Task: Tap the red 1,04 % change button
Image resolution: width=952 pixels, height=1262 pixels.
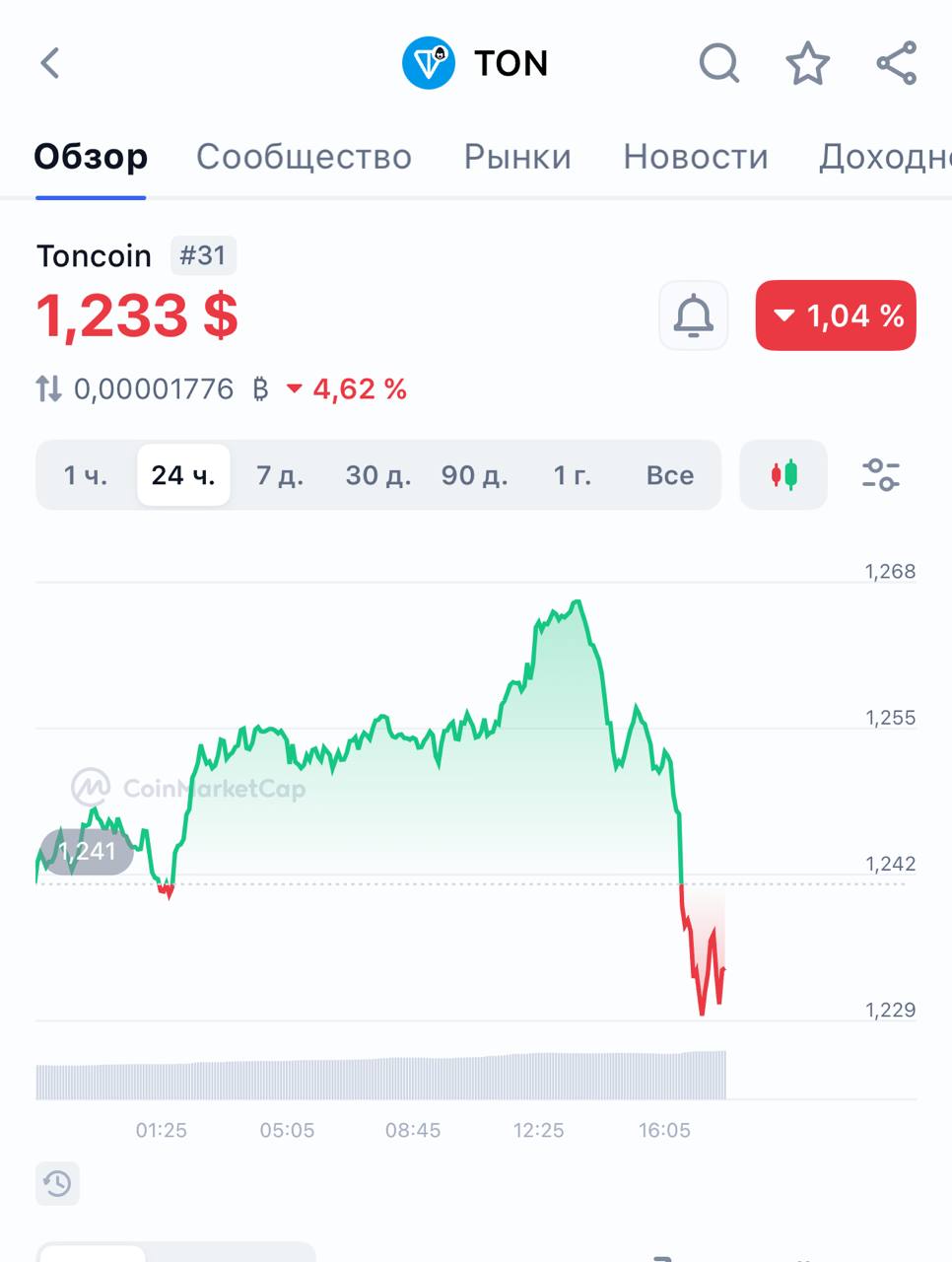Action: click(x=836, y=315)
